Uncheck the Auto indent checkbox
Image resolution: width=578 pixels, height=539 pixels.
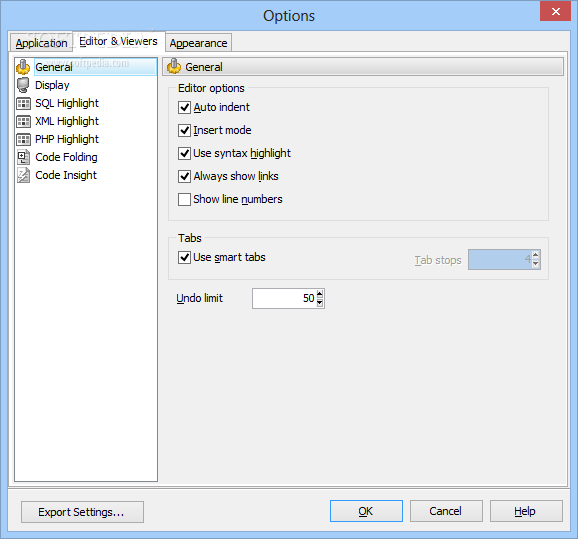point(184,108)
